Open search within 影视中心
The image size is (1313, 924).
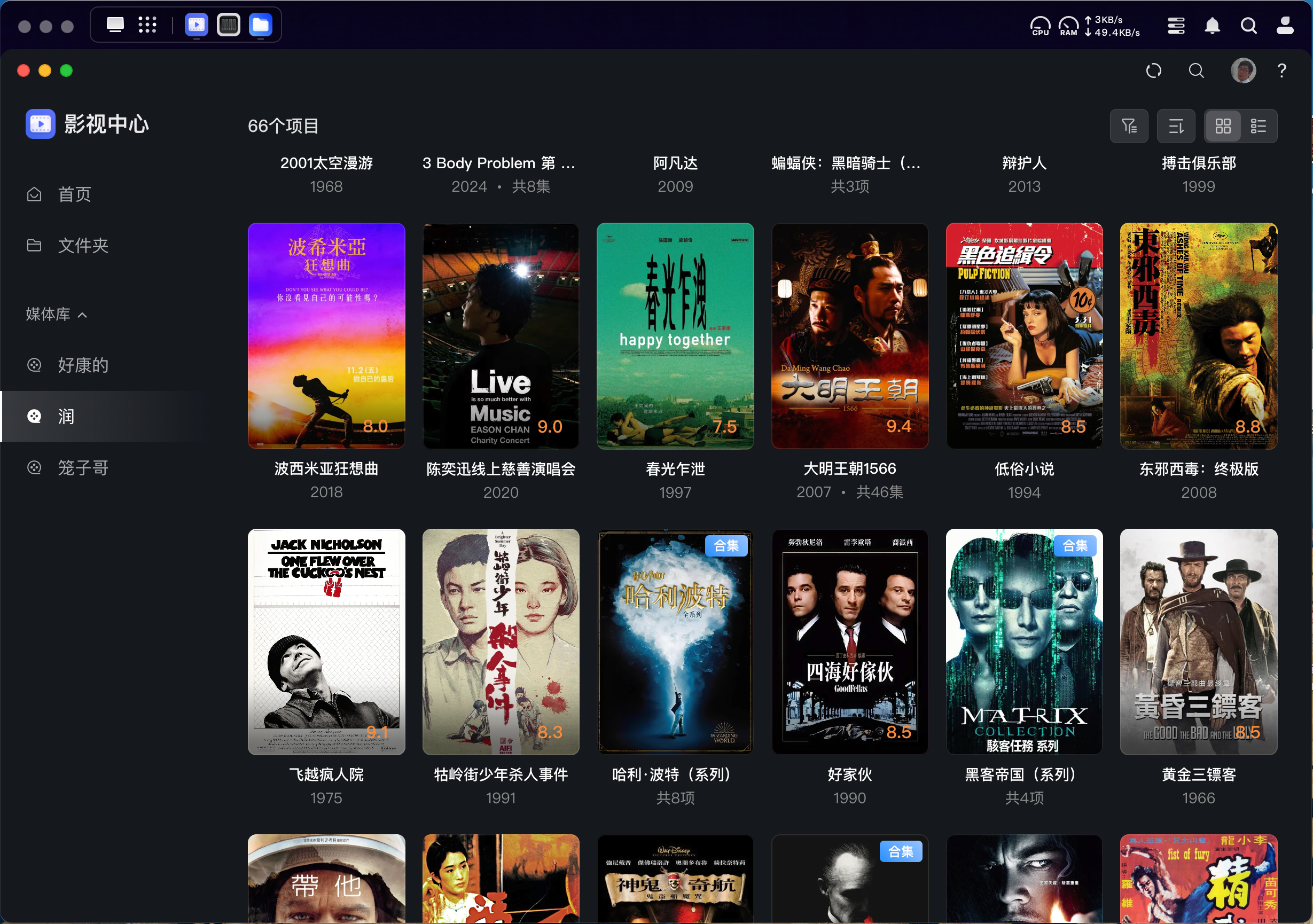point(1196,71)
